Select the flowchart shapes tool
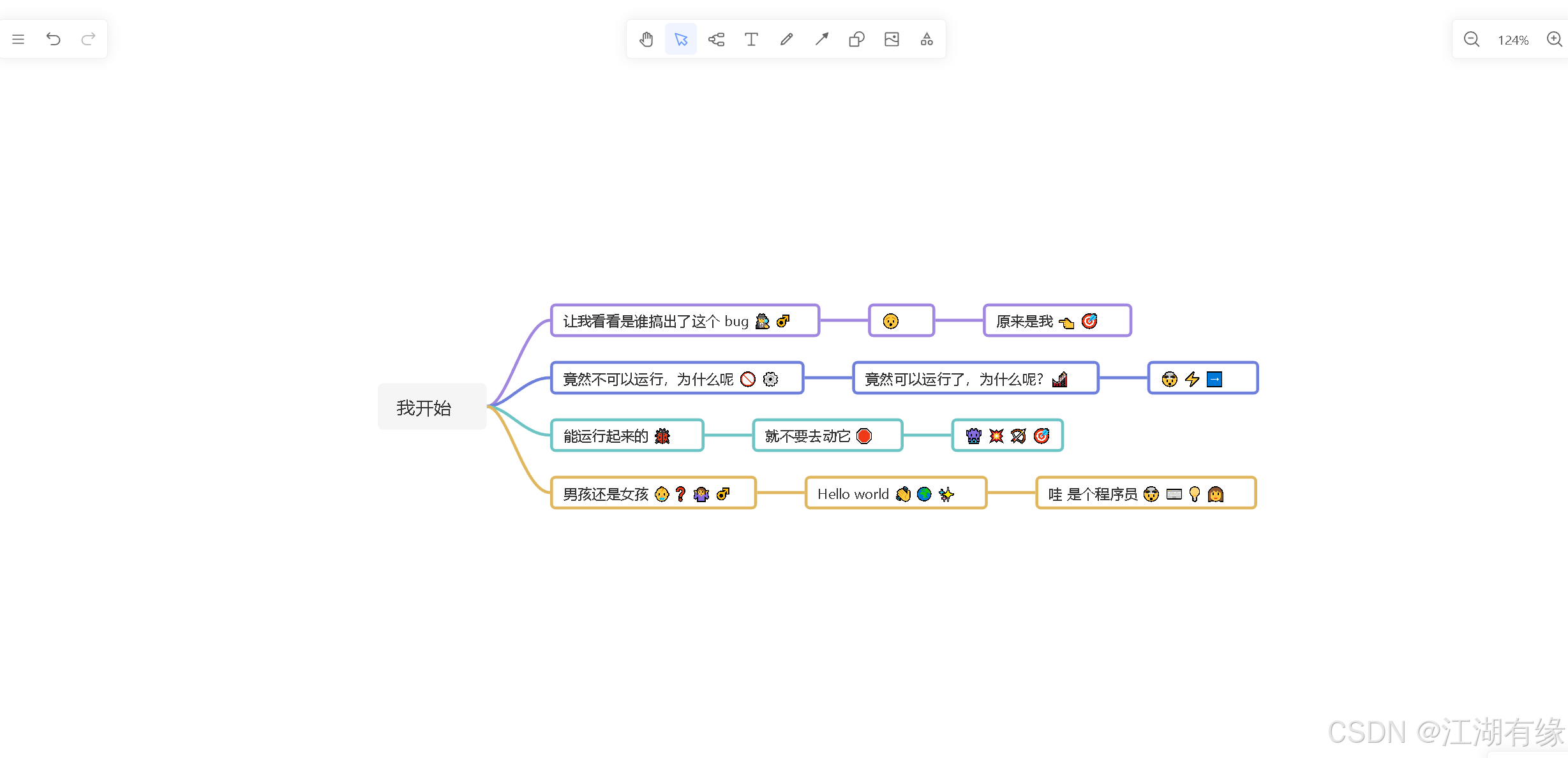The image size is (1568, 758). pyautogui.click(x=927, y=39)
